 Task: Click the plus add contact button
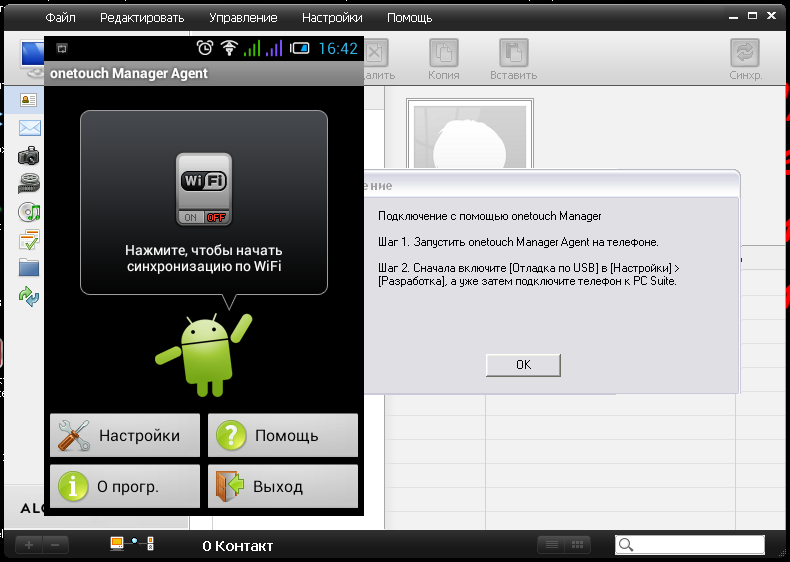coord(29,545)
